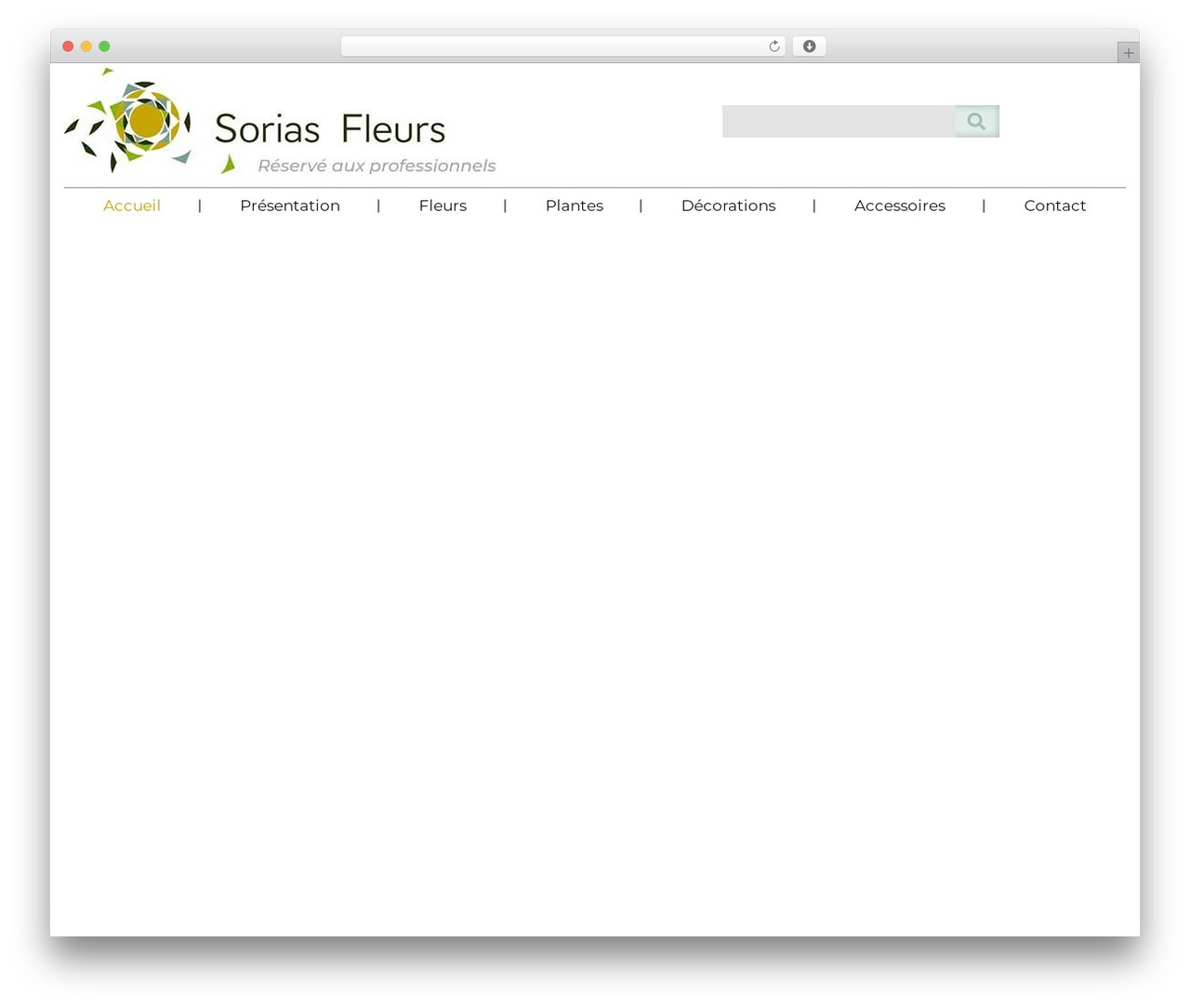
Task: Open the browser downloads arrow button
Action: [x=809, y=46]
